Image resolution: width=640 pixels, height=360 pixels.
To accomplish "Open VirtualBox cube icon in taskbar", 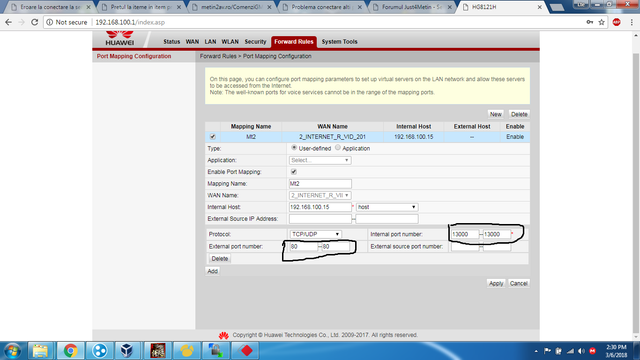I will (x=127, y=351).
